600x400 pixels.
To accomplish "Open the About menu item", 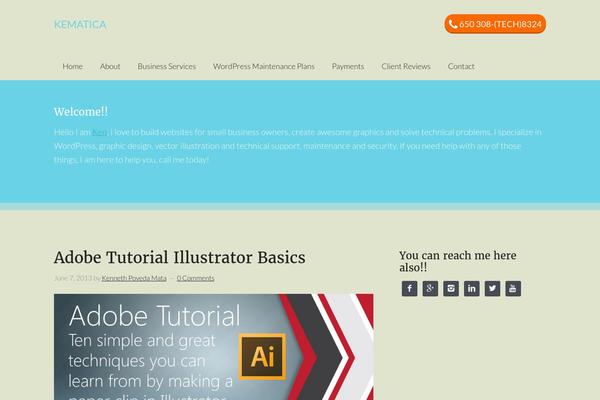I will [x=110, y=66].
